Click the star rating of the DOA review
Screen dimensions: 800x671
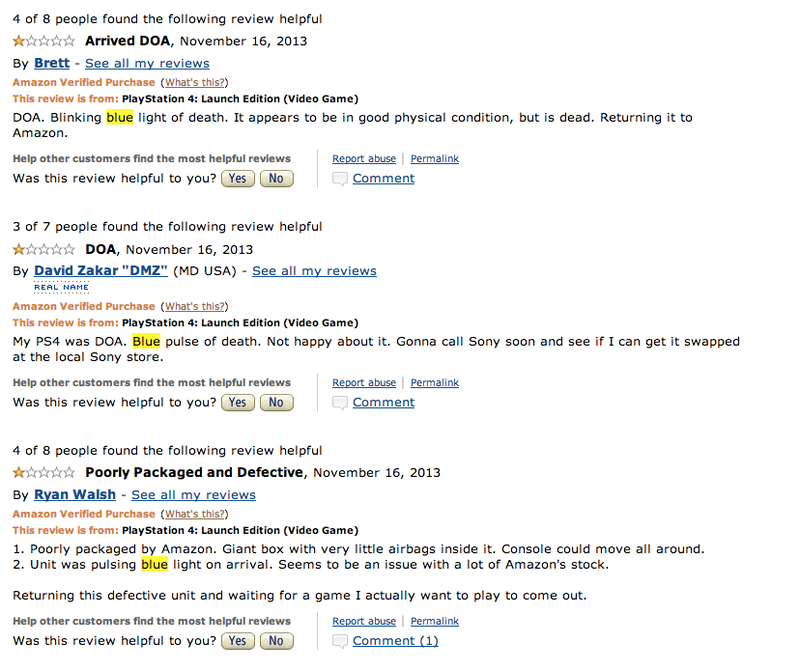click(44, 250)
